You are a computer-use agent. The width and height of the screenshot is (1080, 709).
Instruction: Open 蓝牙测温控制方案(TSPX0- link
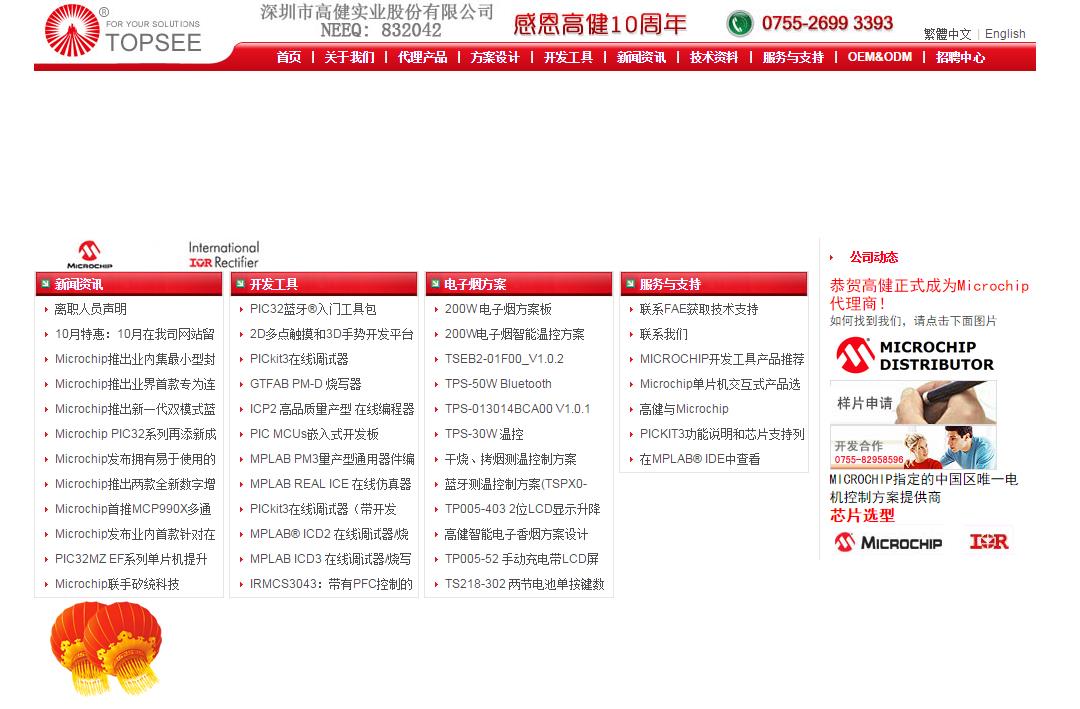[516, 484]
